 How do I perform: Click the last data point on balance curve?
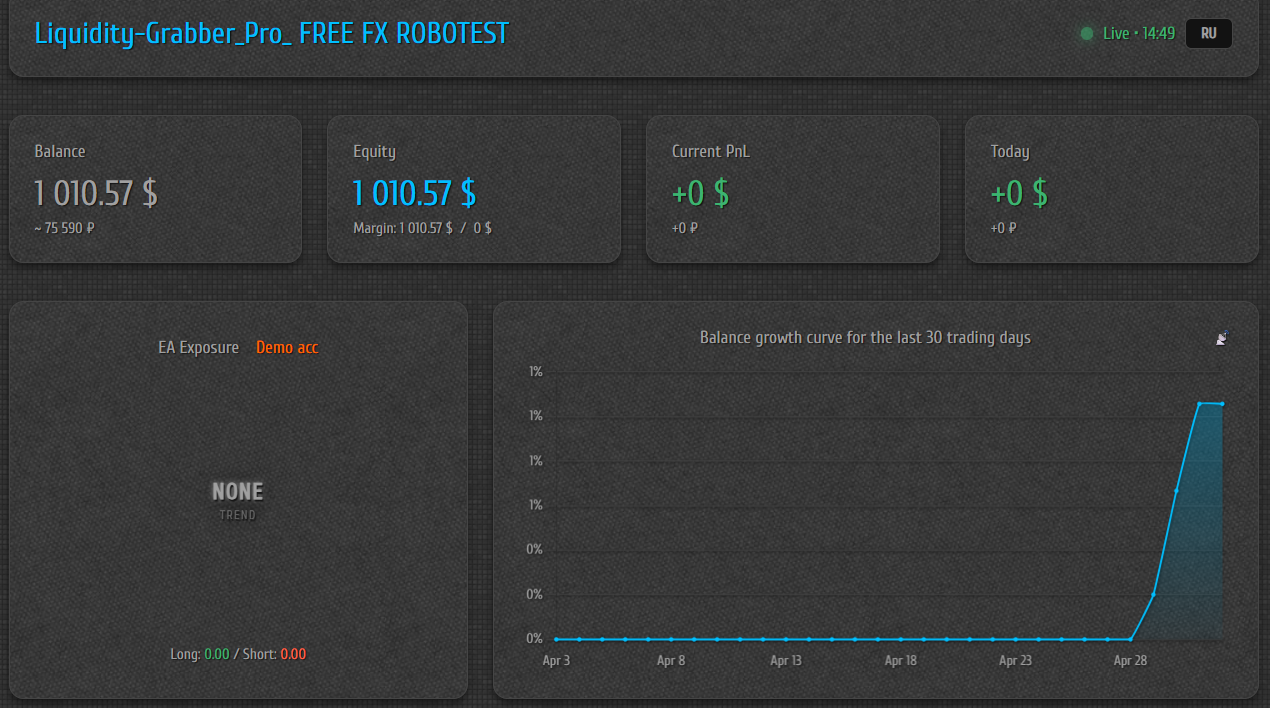[1222, 404]
